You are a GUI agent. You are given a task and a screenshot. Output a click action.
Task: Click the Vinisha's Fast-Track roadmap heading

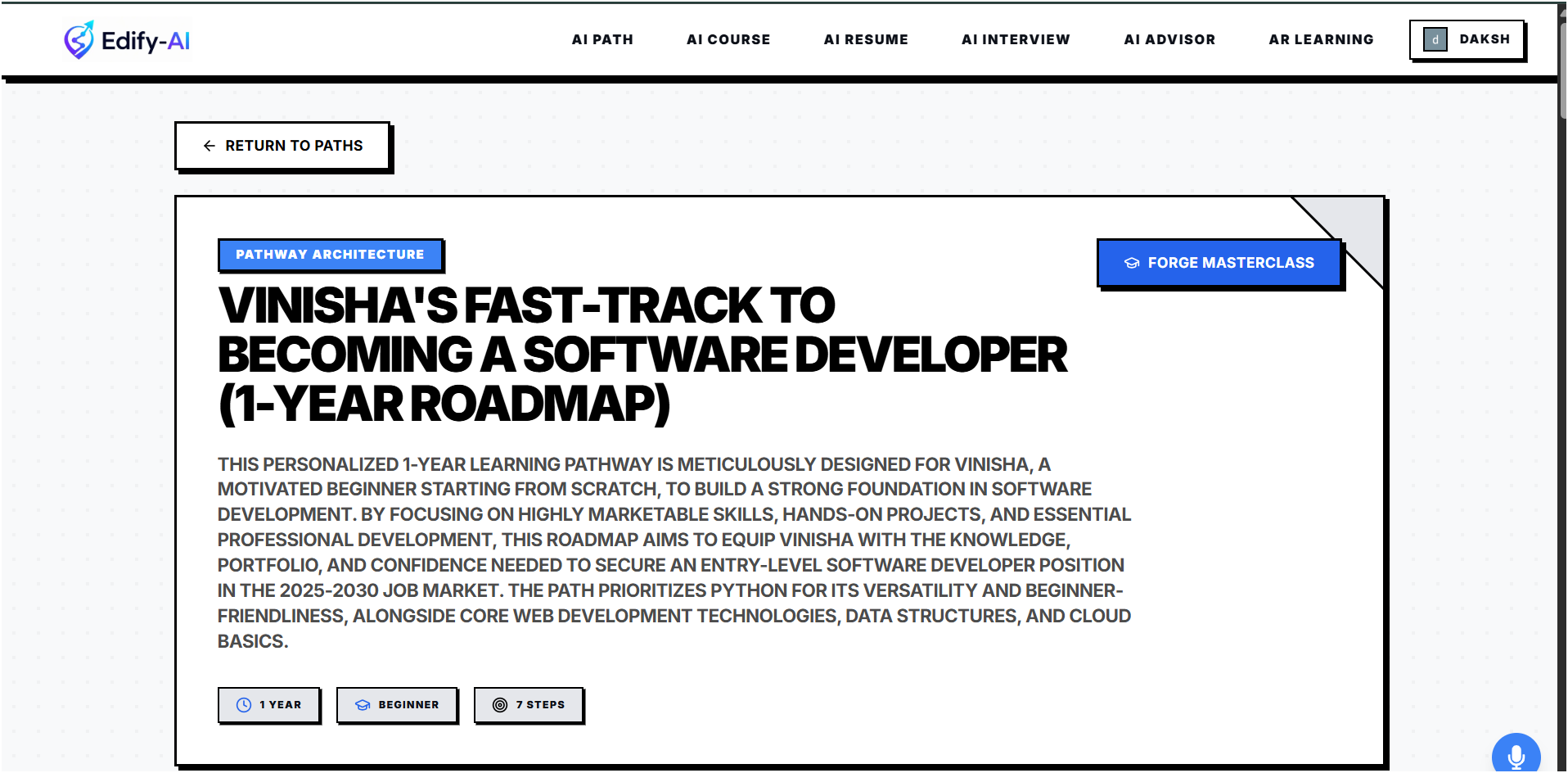coord(642,355)
